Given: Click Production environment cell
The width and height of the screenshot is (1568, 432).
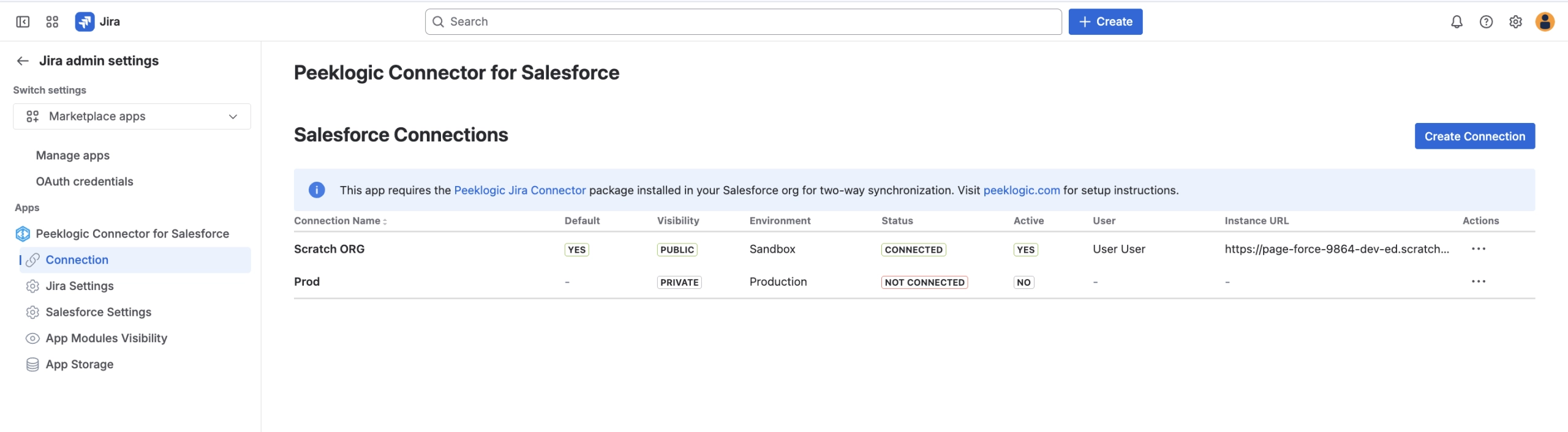Looking at the screenshot, I should coord(778,281).
